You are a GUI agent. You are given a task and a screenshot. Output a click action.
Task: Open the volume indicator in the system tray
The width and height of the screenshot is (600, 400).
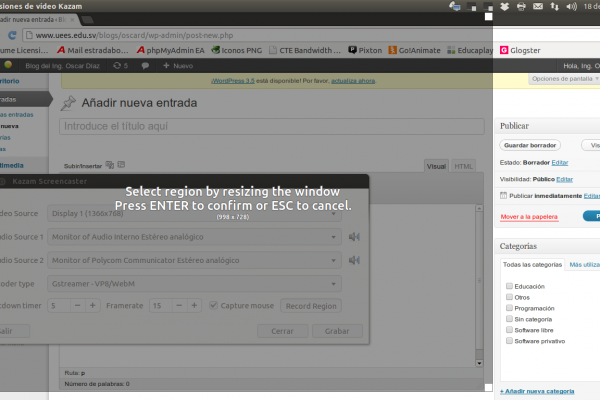coord(571,6)
